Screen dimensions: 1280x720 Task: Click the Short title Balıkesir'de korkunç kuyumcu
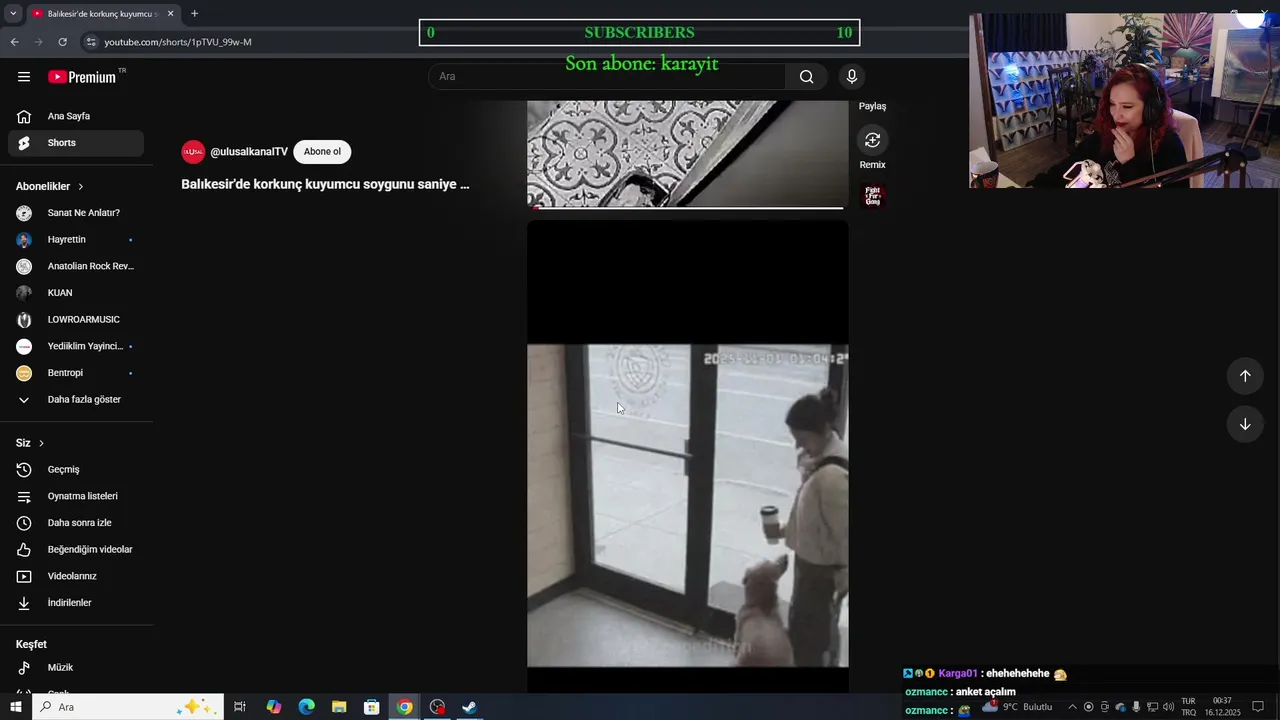tap(325, 184)
